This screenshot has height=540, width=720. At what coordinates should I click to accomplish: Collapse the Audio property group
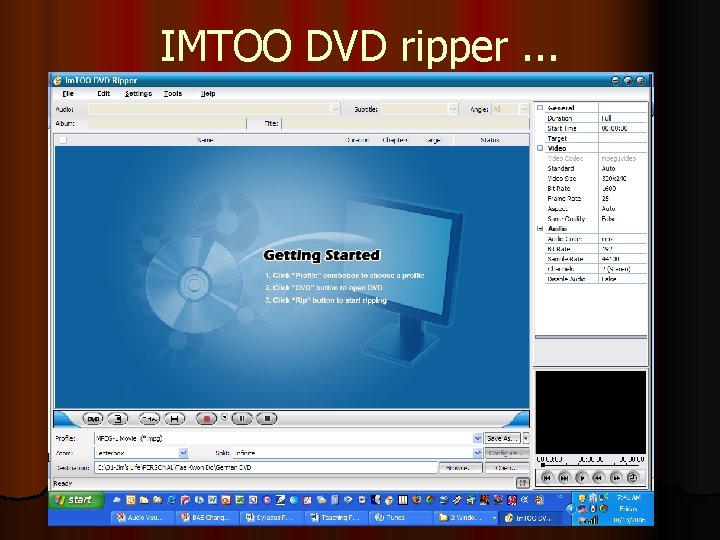(540, 229)
